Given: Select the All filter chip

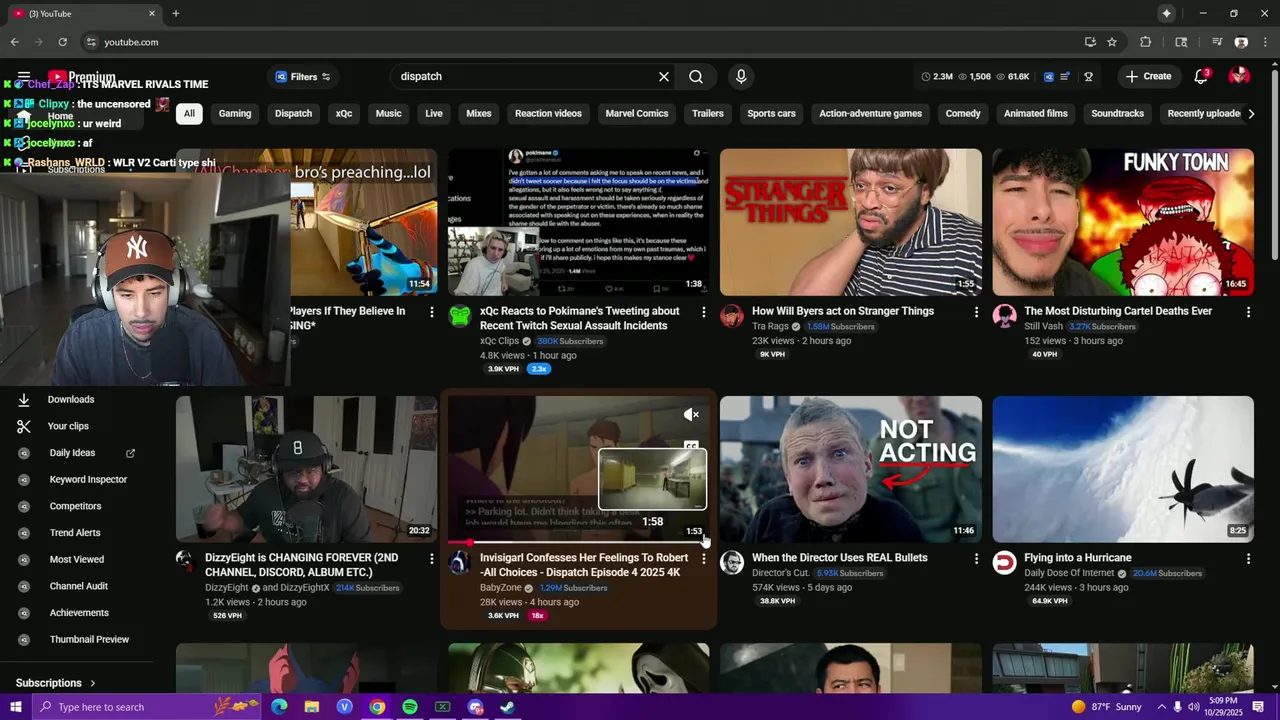Looking at the screenshot, I should (189, 113).
